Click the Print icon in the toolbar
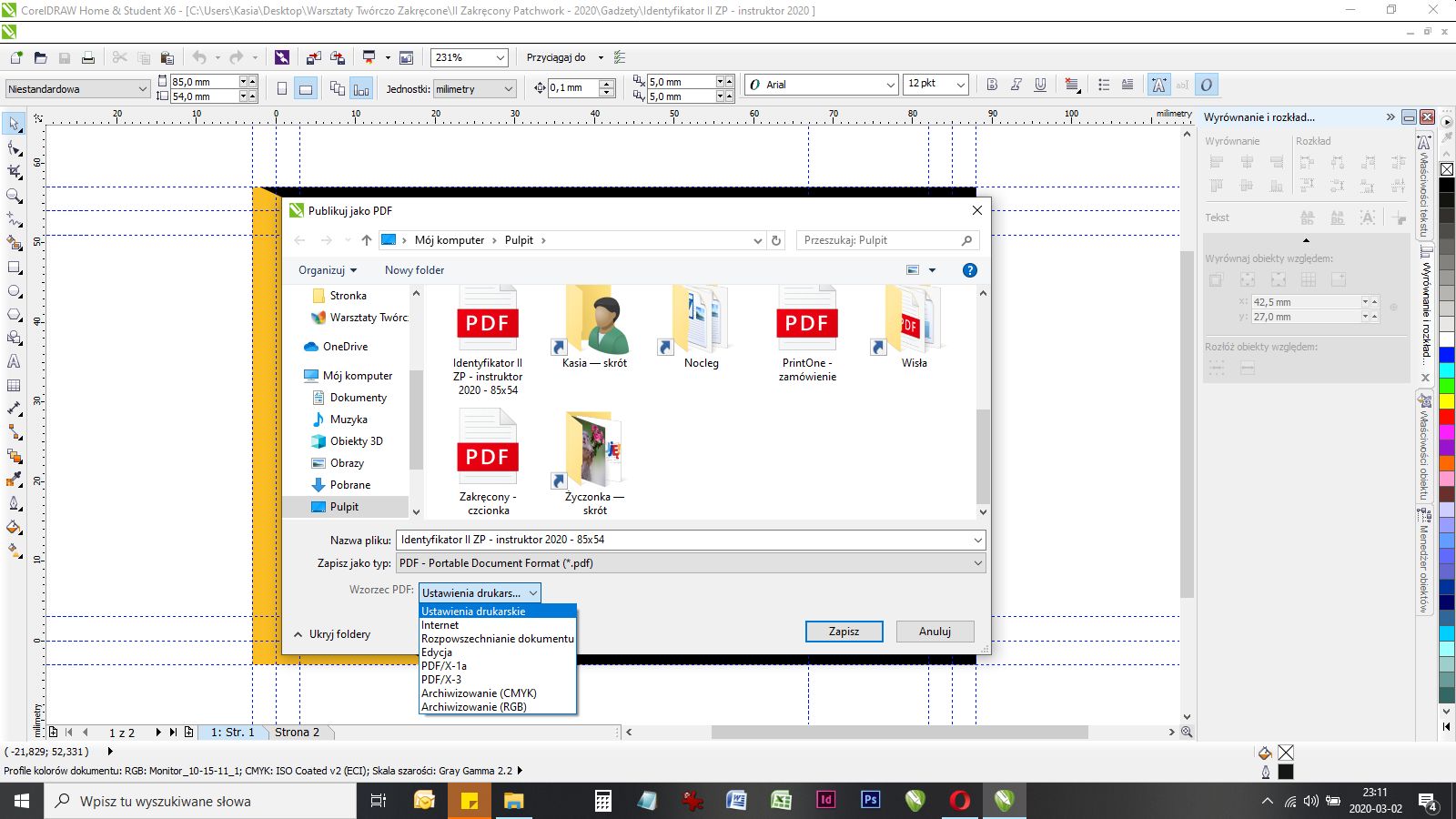 pos(88,57)
